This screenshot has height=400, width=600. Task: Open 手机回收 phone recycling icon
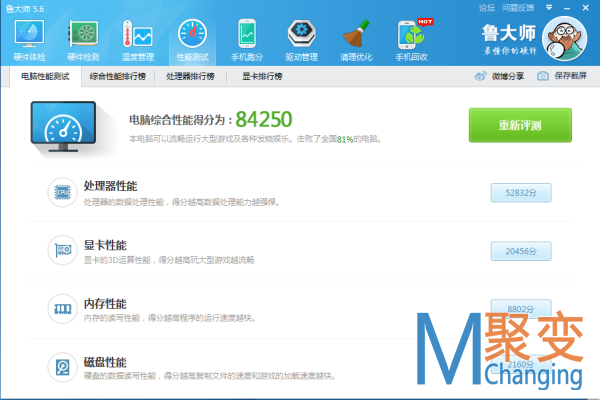tap(411, 41)
